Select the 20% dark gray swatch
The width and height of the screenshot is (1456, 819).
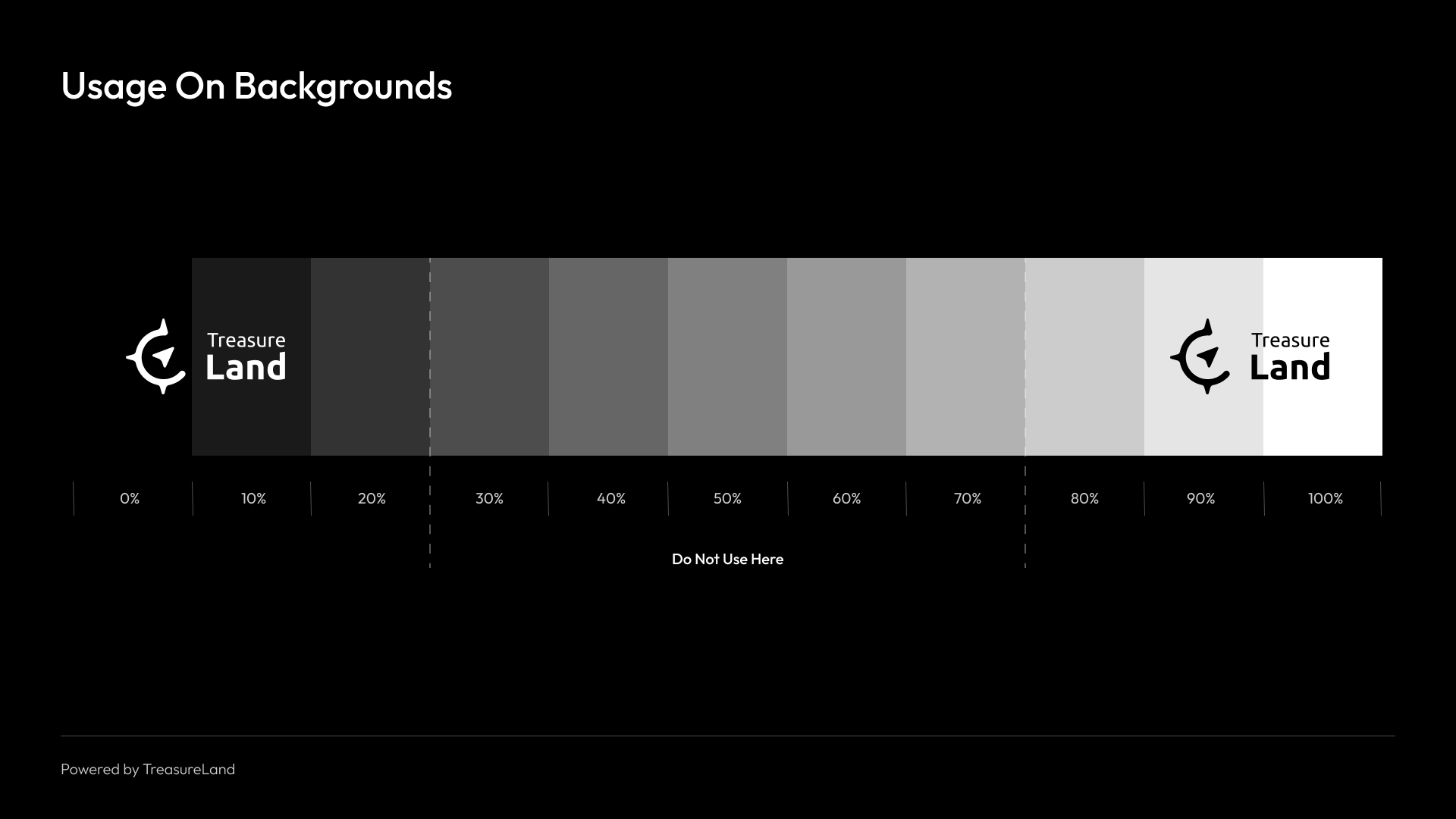pyautogui.click(x=370, y=356)
